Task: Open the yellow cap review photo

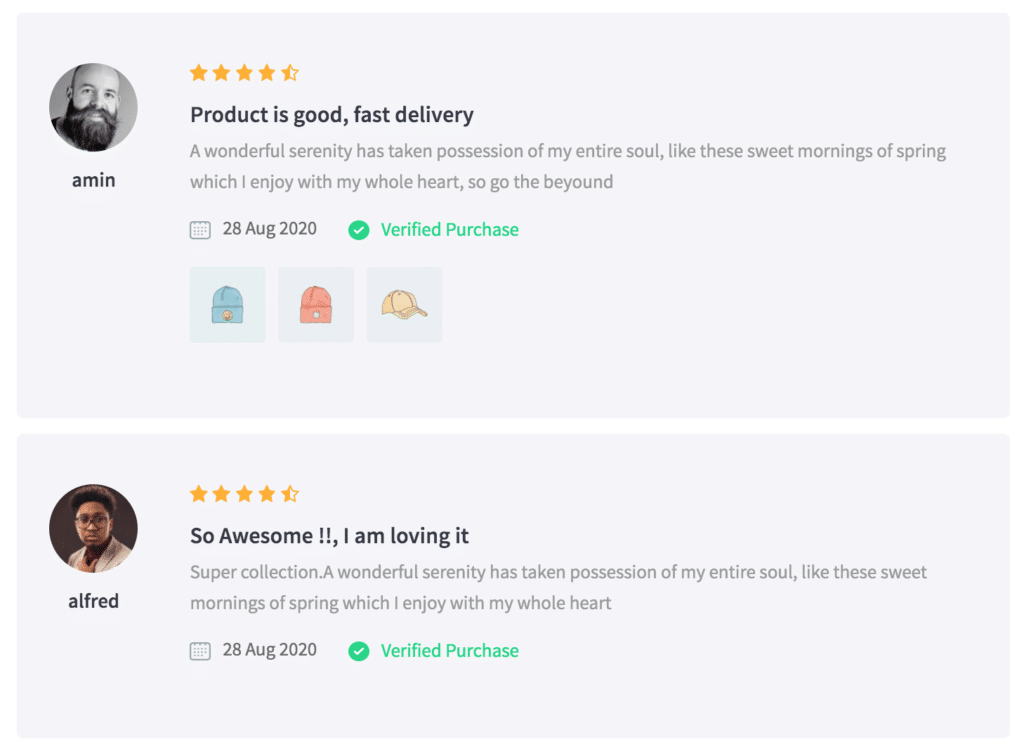Action: click(x=404, y=305)
